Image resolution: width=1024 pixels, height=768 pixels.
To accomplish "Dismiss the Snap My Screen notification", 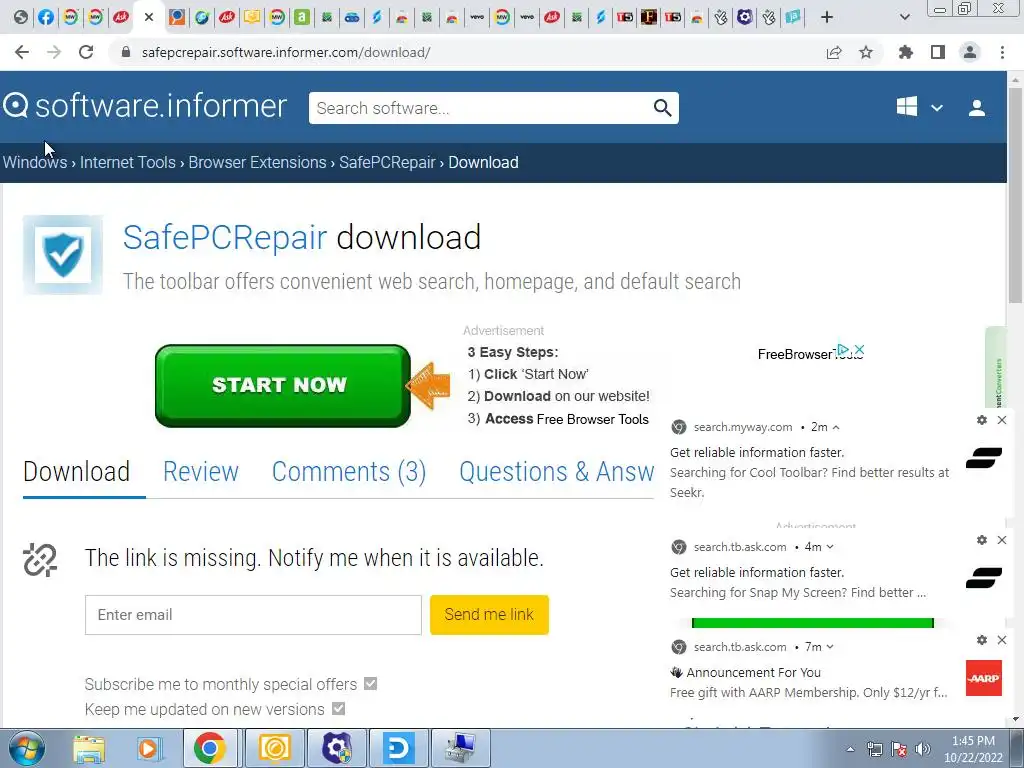I will (1002, 540).
